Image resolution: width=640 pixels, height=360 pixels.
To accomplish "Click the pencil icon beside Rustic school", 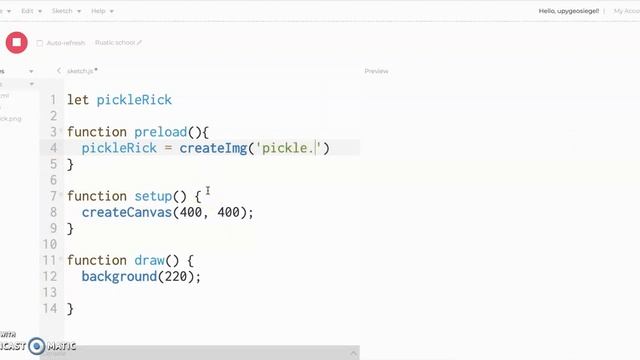I will click(x=139, y=42).
